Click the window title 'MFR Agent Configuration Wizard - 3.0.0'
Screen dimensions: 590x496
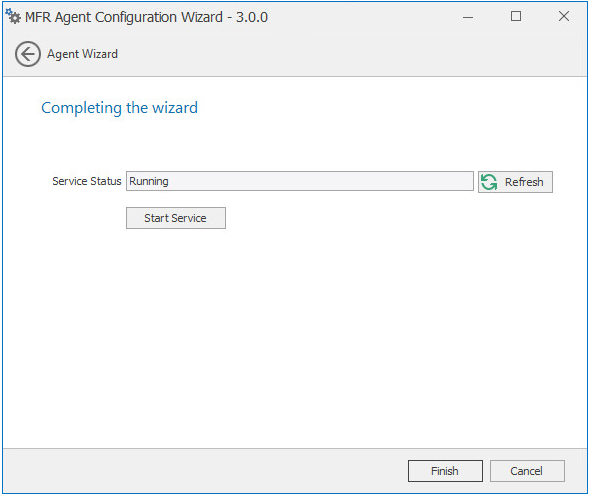point(146,17)
